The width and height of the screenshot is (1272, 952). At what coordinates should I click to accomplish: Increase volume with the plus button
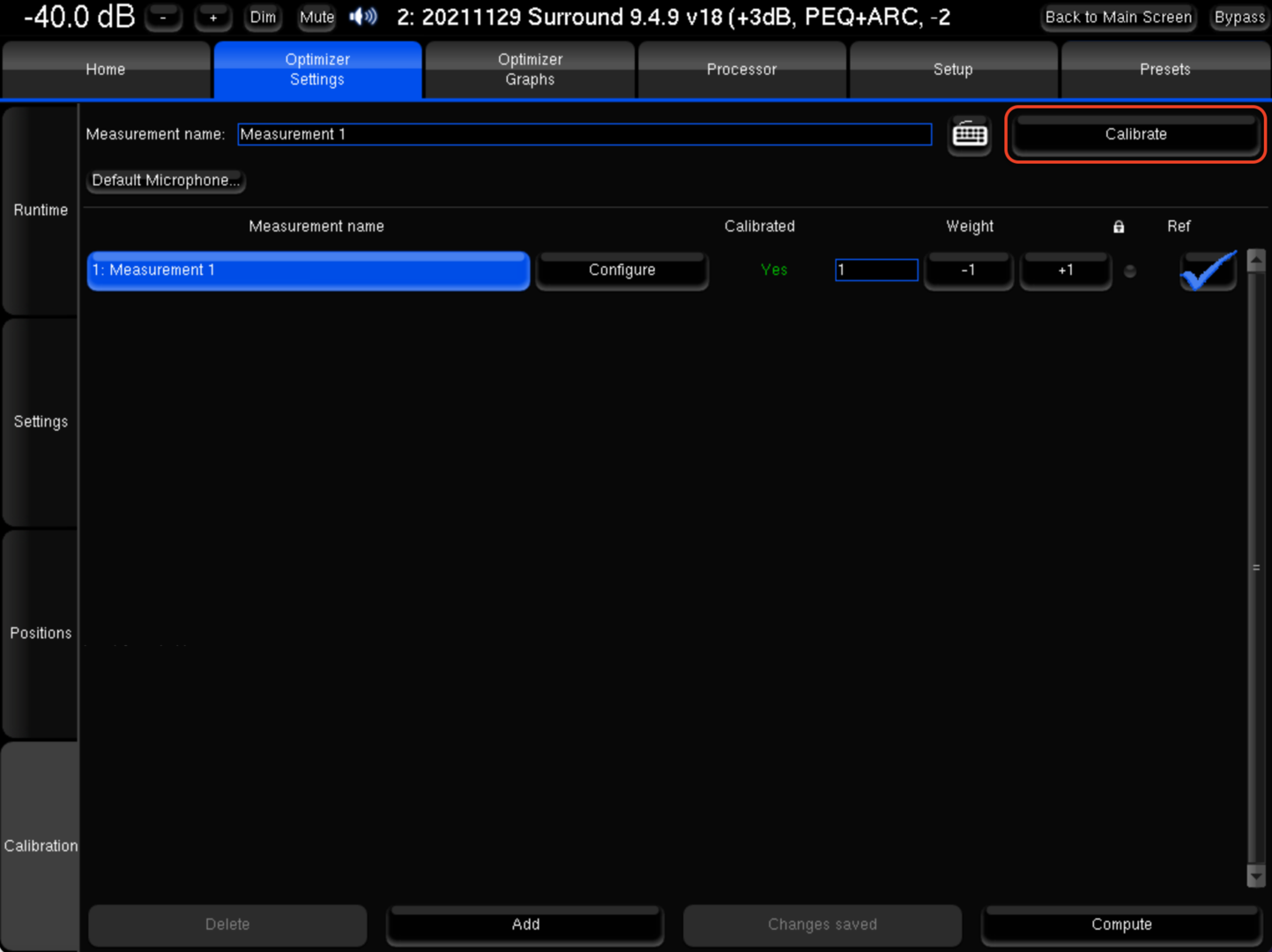pyautogui.click(x=213, y=17)
